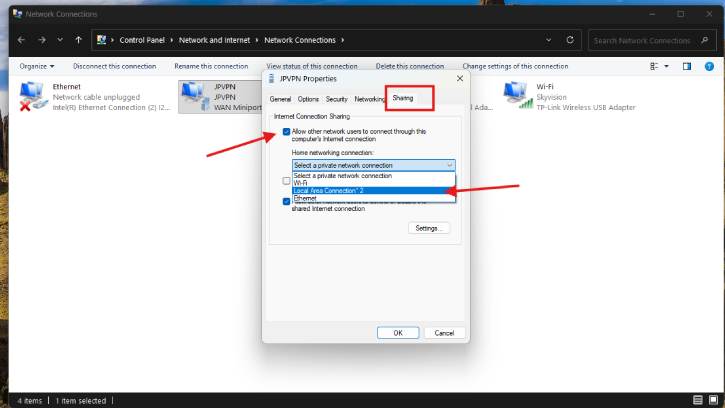Click the Change your view icon
This screenshot has width=725, height=408.
654,67
